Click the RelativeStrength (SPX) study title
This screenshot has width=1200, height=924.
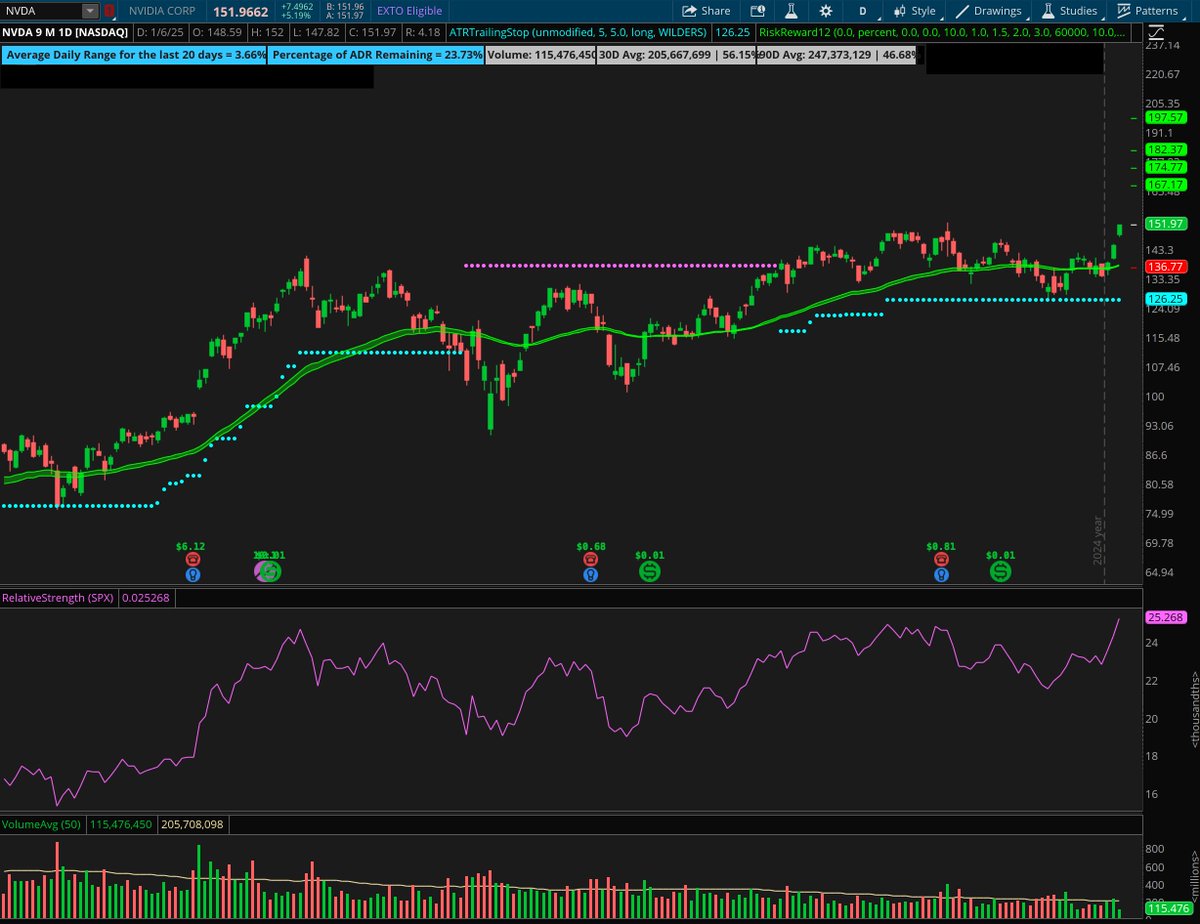tap(59, 598)
